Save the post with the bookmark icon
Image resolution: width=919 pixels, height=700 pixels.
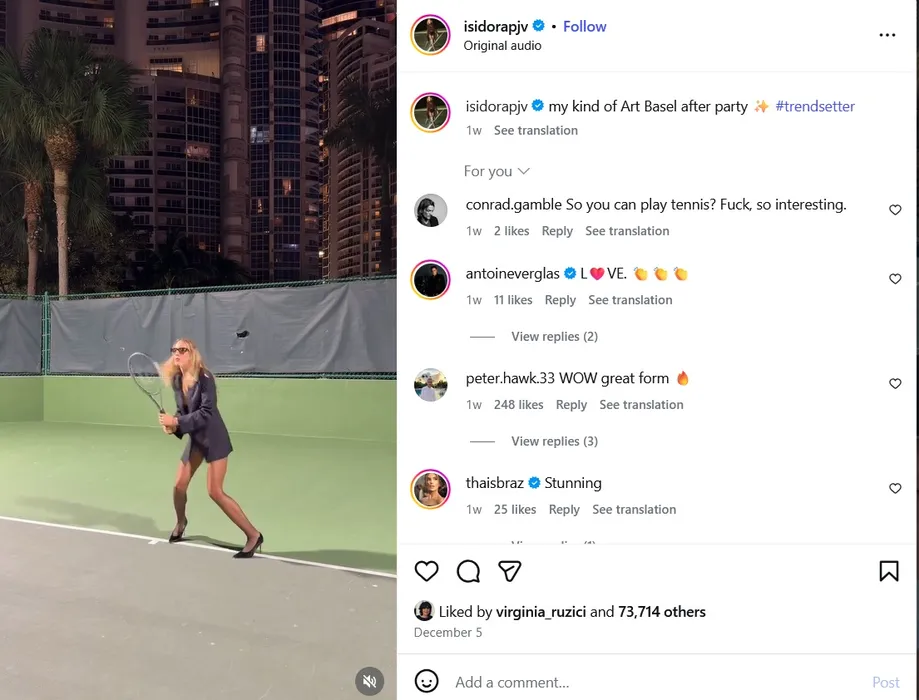click(889, 571)
